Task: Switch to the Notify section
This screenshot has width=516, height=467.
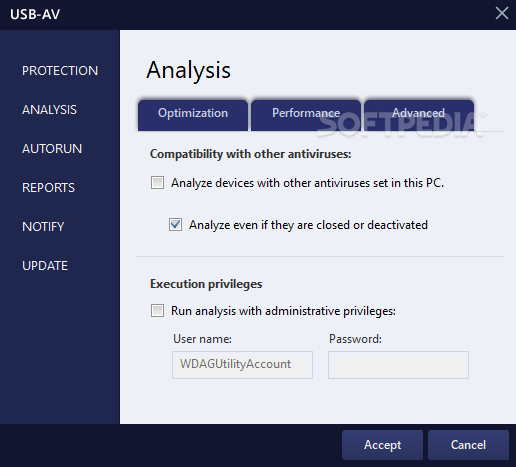Action: pyautogui.click(x=43, y=227)
